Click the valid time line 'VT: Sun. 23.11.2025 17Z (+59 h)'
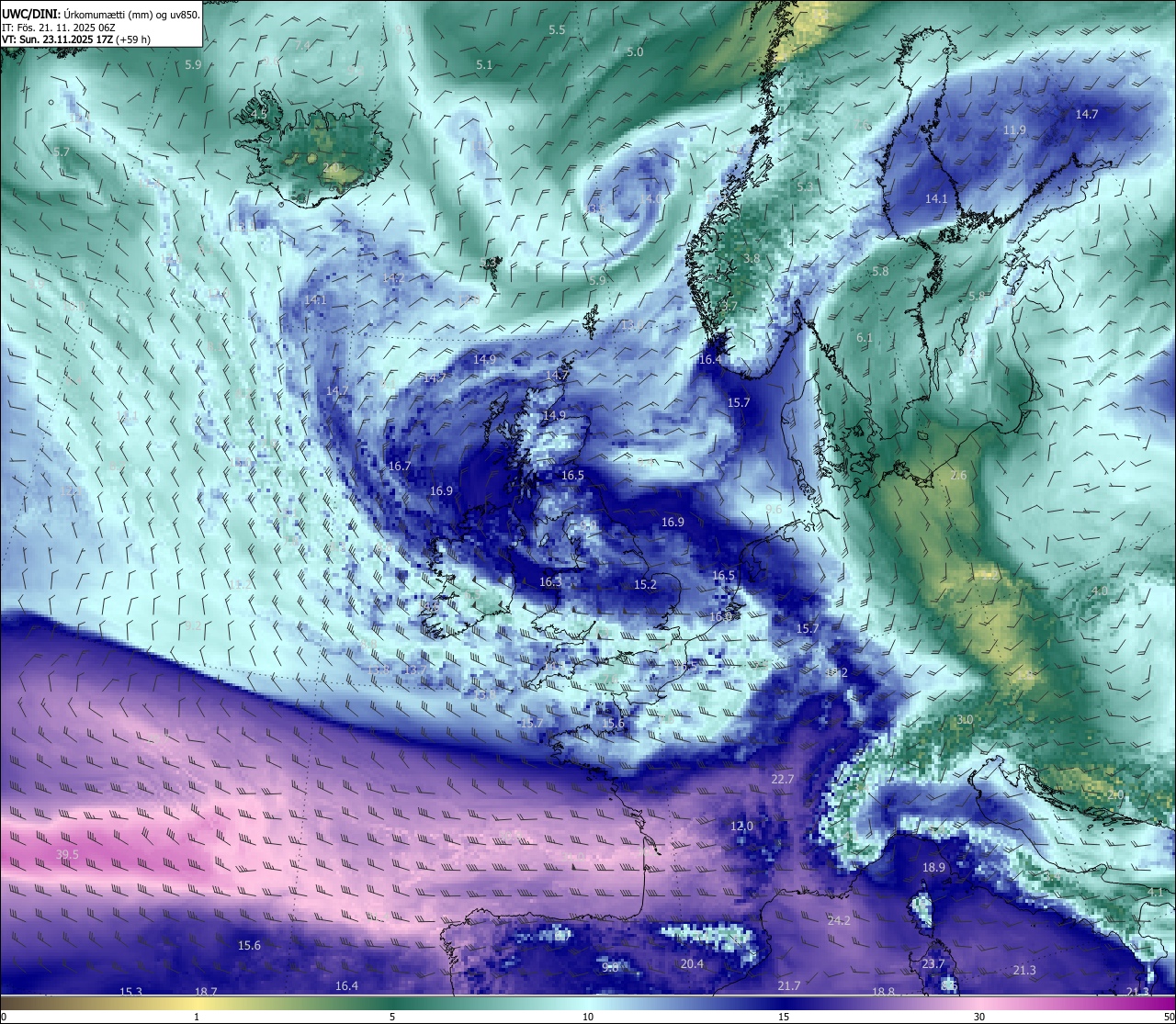 point(76,39)
